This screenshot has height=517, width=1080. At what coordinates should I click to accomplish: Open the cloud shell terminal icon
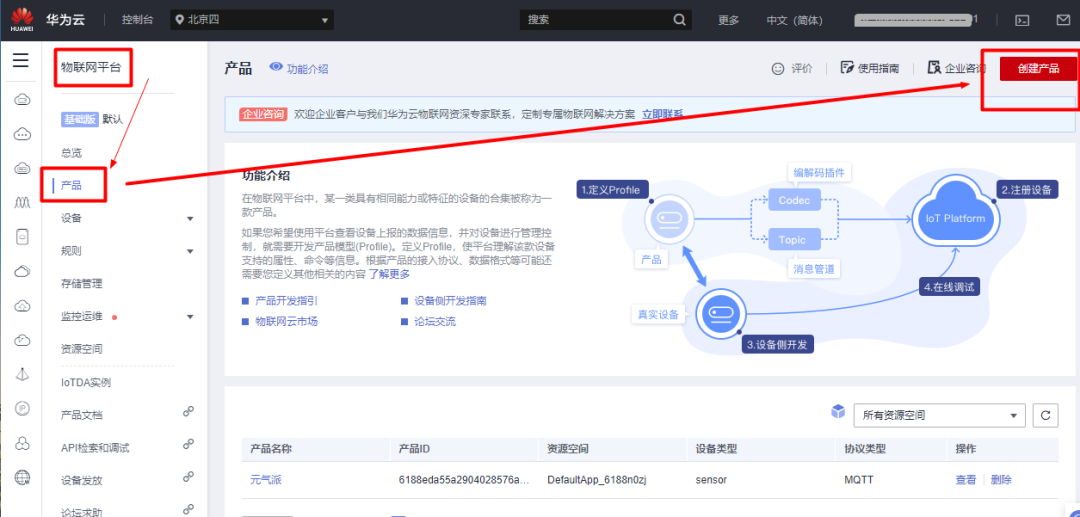(x=1023, y=20)
